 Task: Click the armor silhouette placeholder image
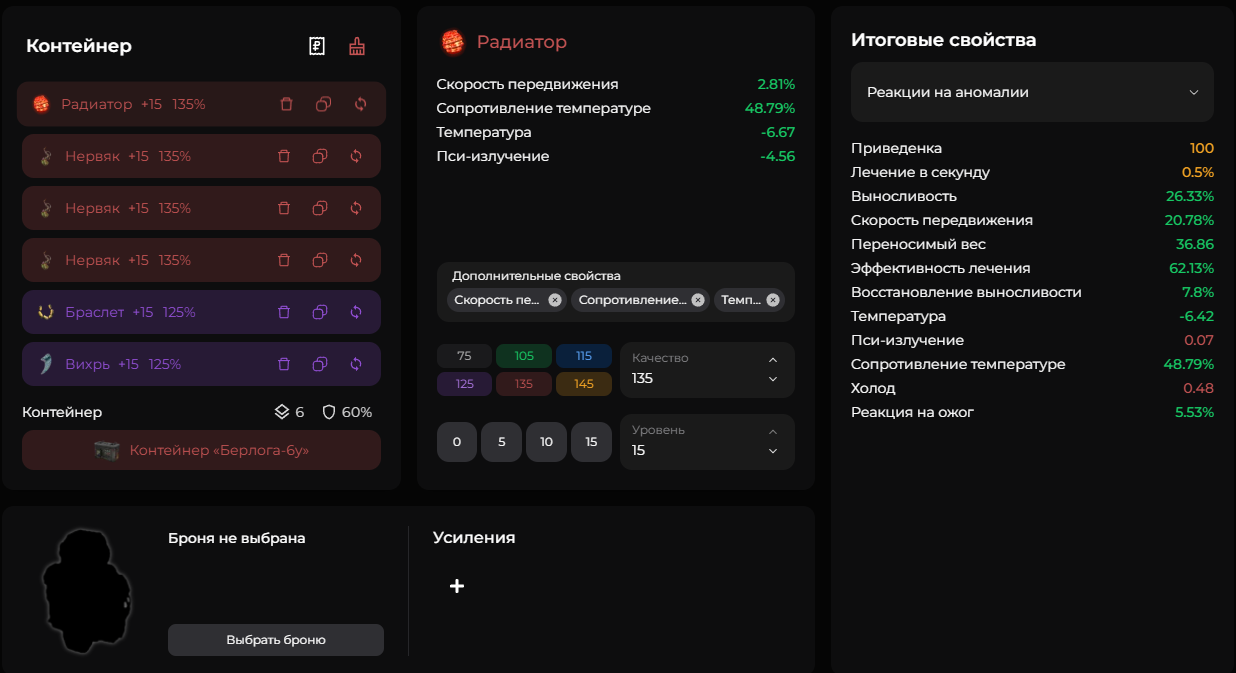(x=88, y=590)
